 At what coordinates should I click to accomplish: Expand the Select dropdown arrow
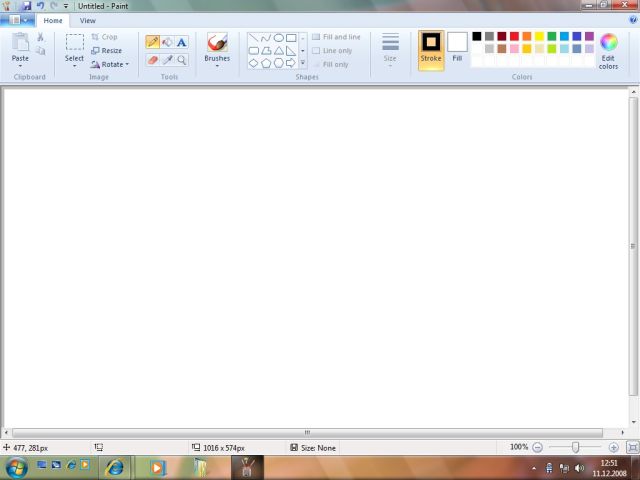tap(75, 66)
